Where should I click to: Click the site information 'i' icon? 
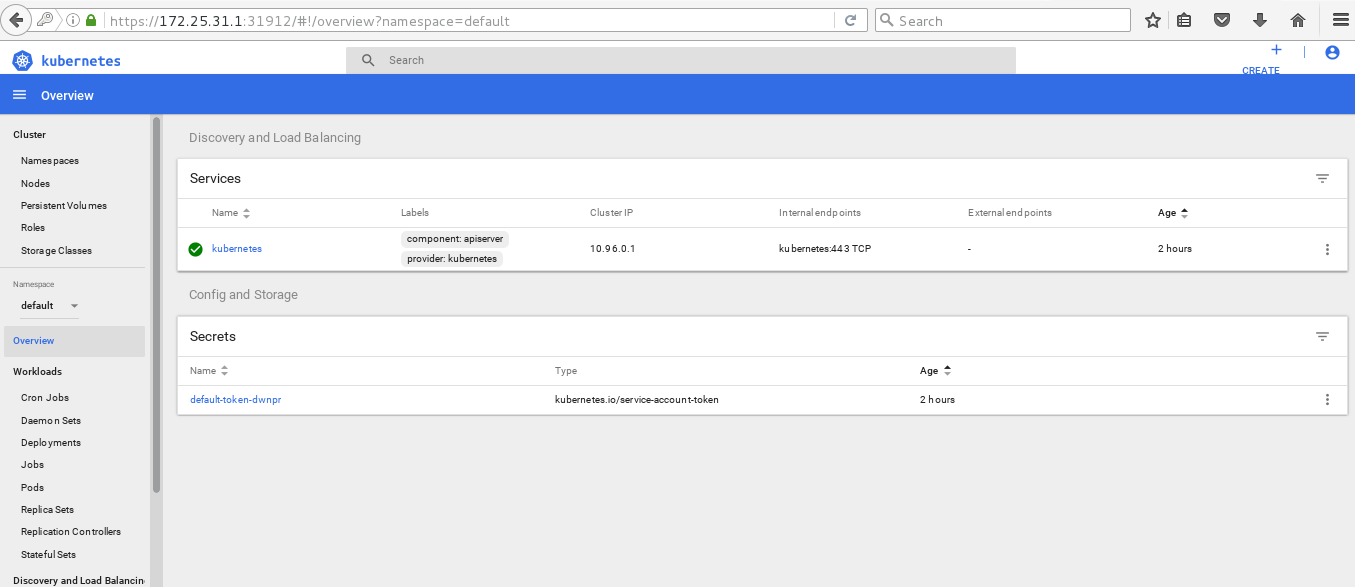(x=74, y=20)
